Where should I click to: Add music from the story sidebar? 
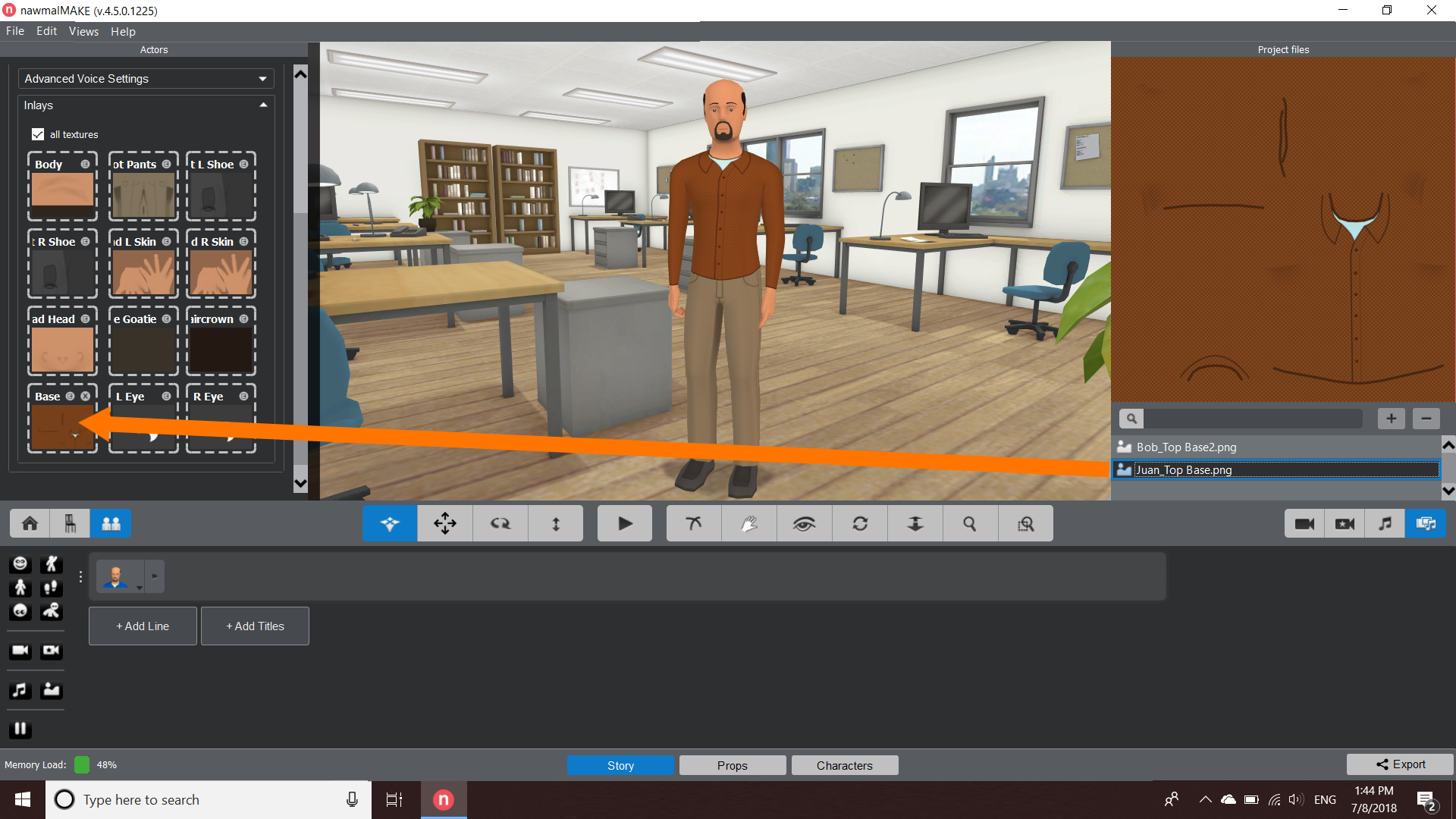click(x=20, y=689)
